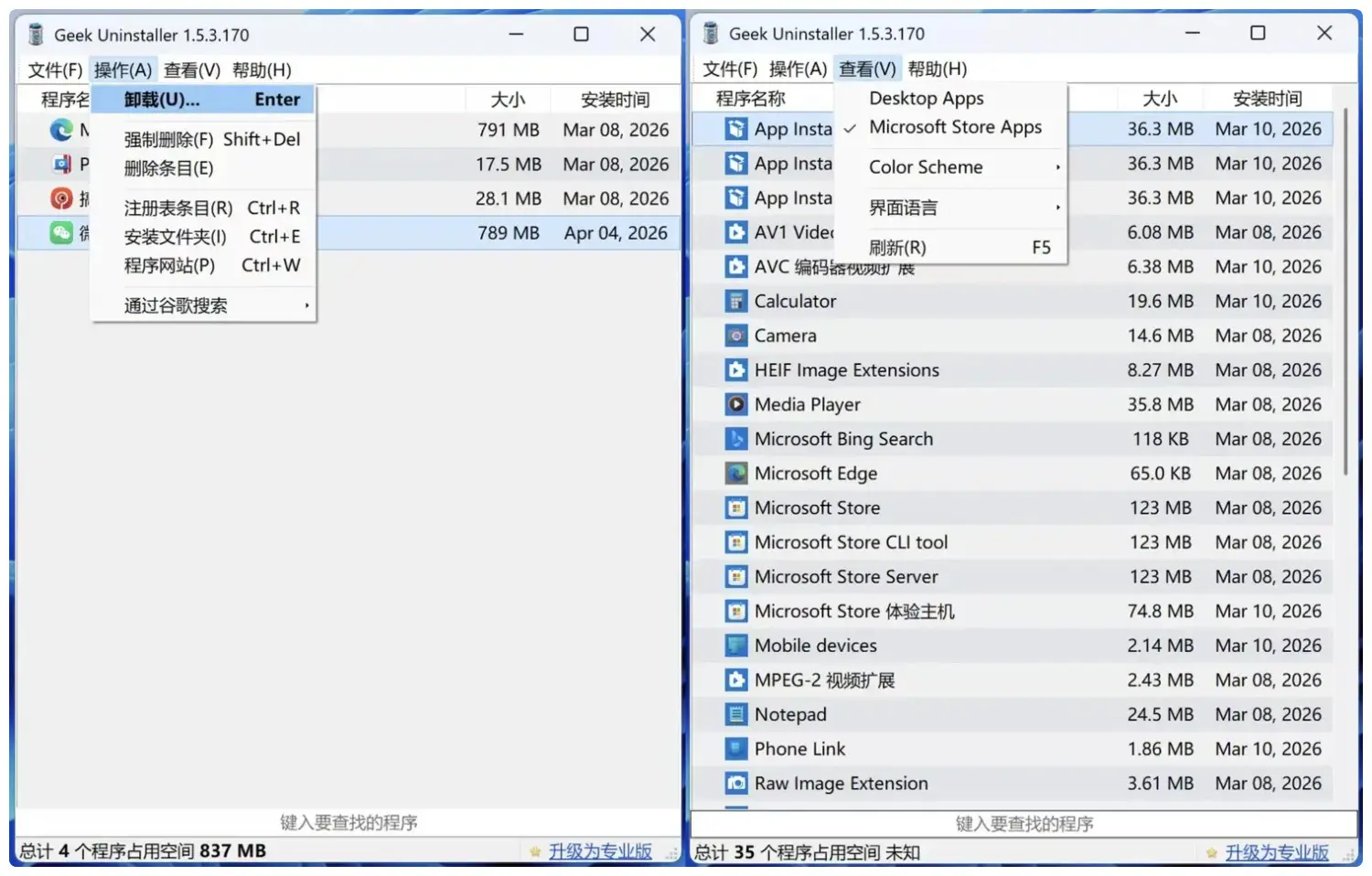The image size is (1372, 876).
Task: Click the Media Player app icon
Action: click(x=736, y=404)
